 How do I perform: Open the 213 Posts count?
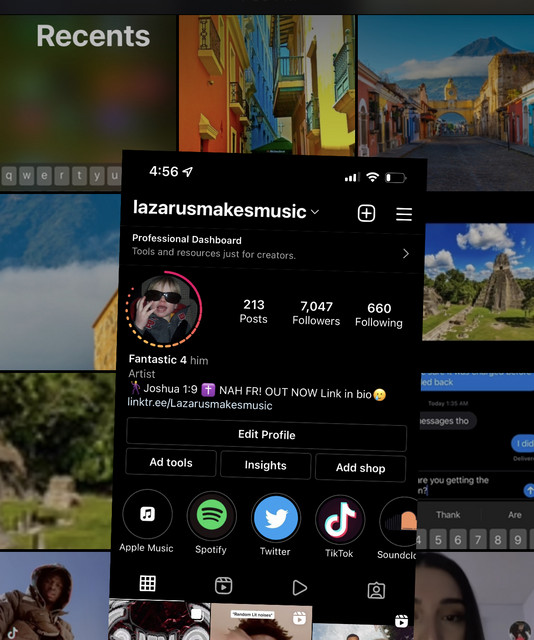point(254,311)
